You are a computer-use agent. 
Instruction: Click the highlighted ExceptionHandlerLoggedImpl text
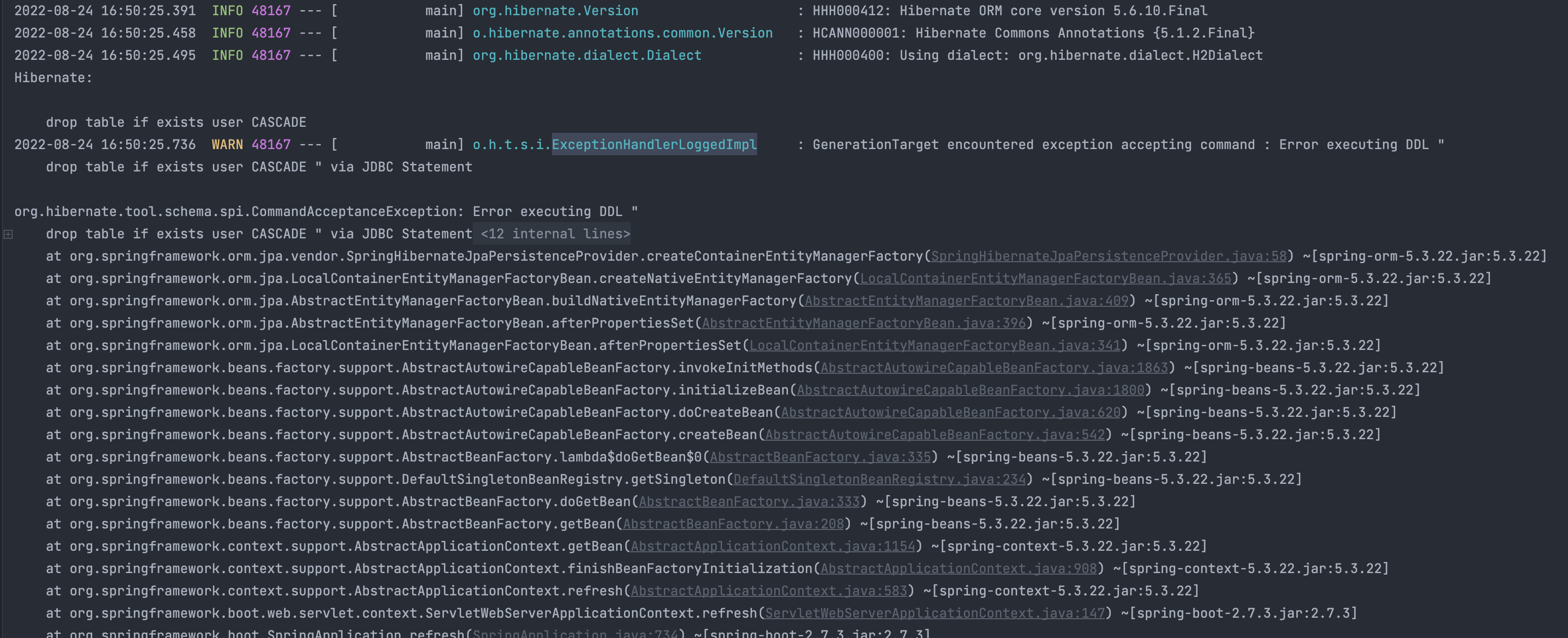click(x=654, y=145)
